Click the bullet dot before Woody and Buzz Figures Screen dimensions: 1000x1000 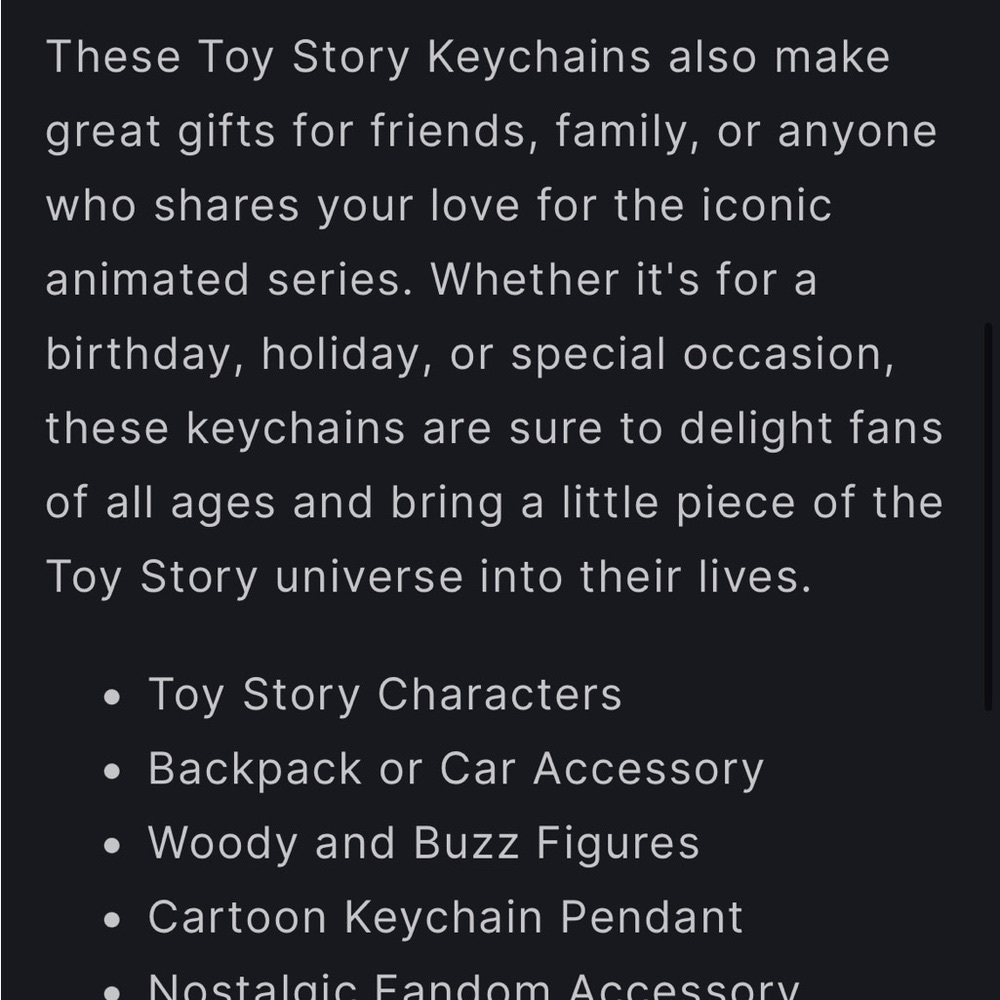(x=112, y=846)
